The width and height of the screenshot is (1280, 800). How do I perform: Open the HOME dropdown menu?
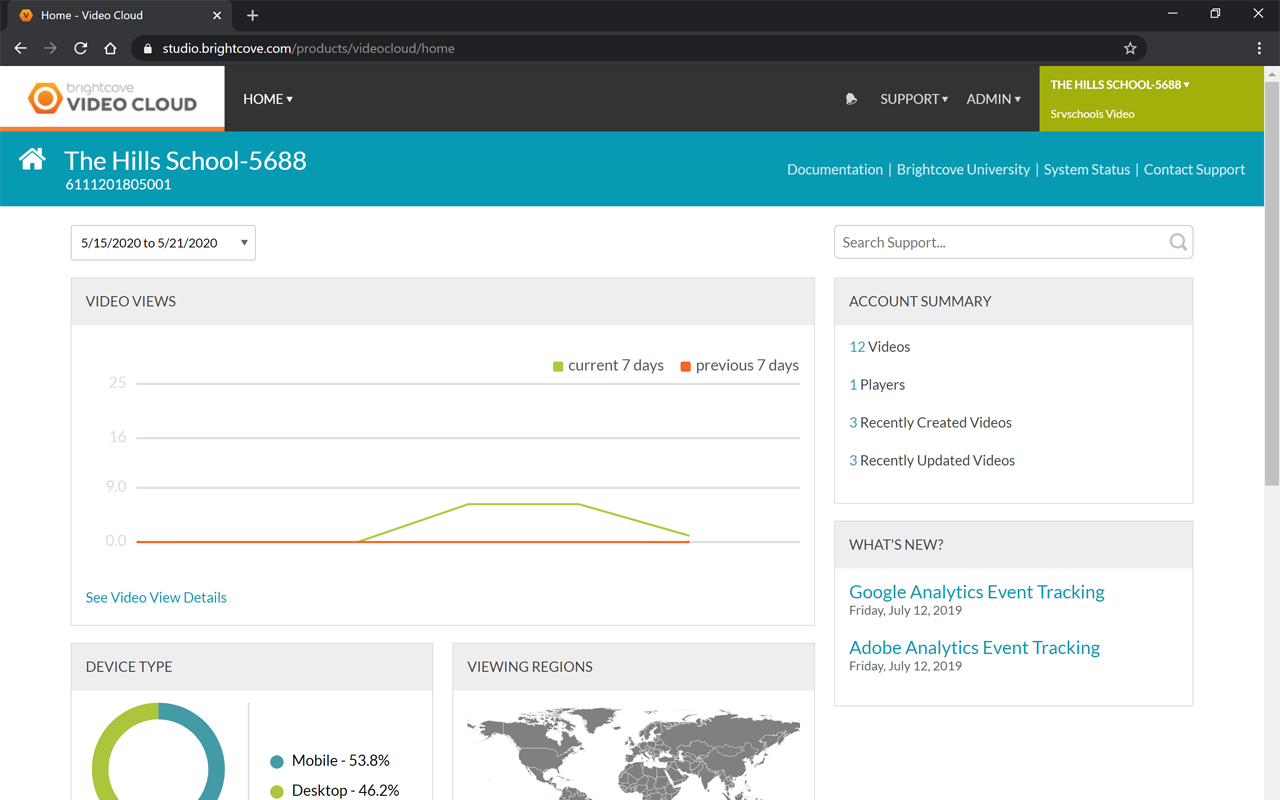268,99
